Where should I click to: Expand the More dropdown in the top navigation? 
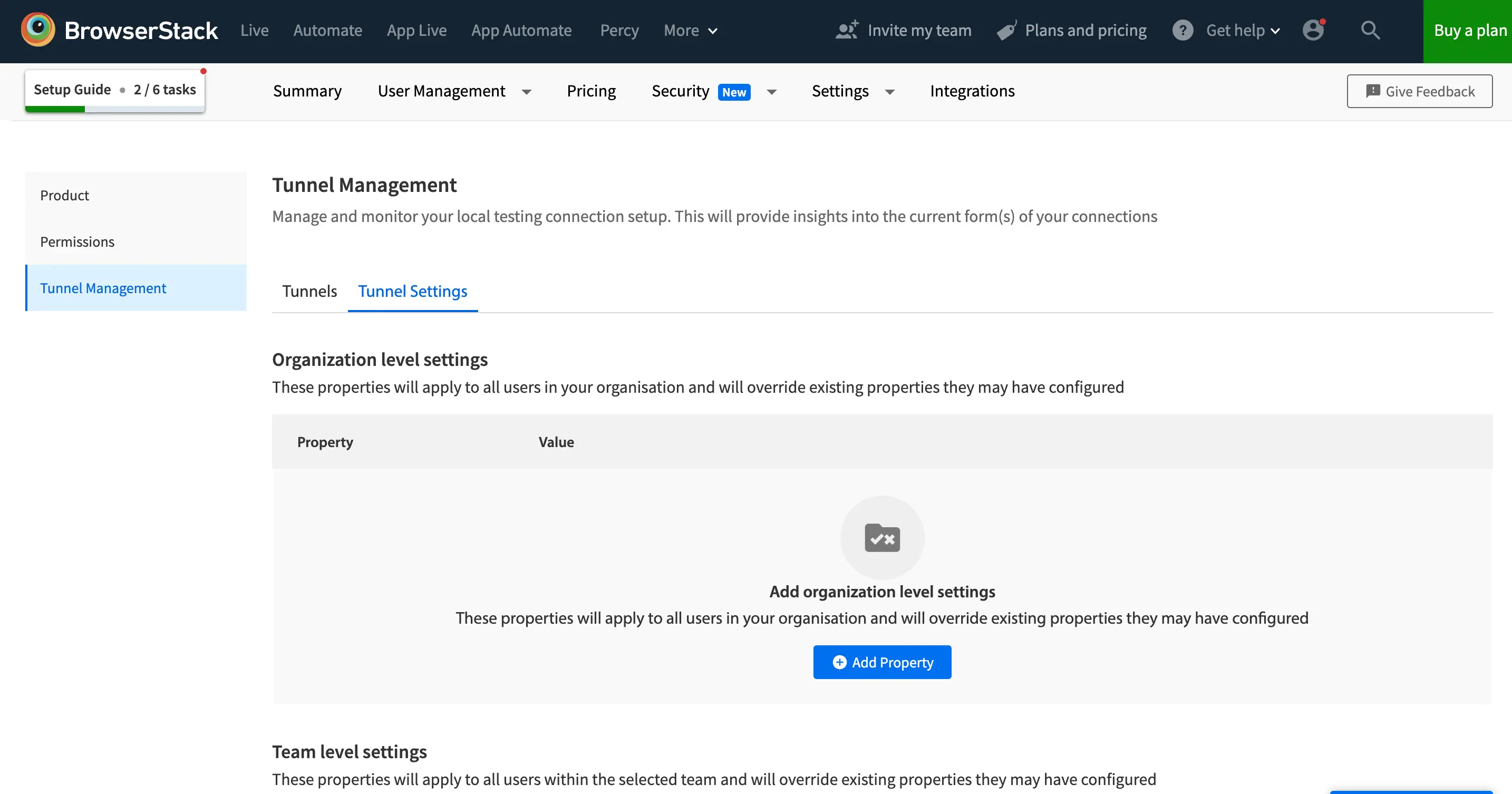(690, 31)
